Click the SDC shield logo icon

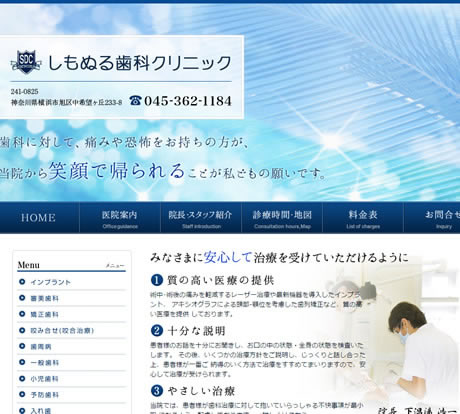point(26,62)
